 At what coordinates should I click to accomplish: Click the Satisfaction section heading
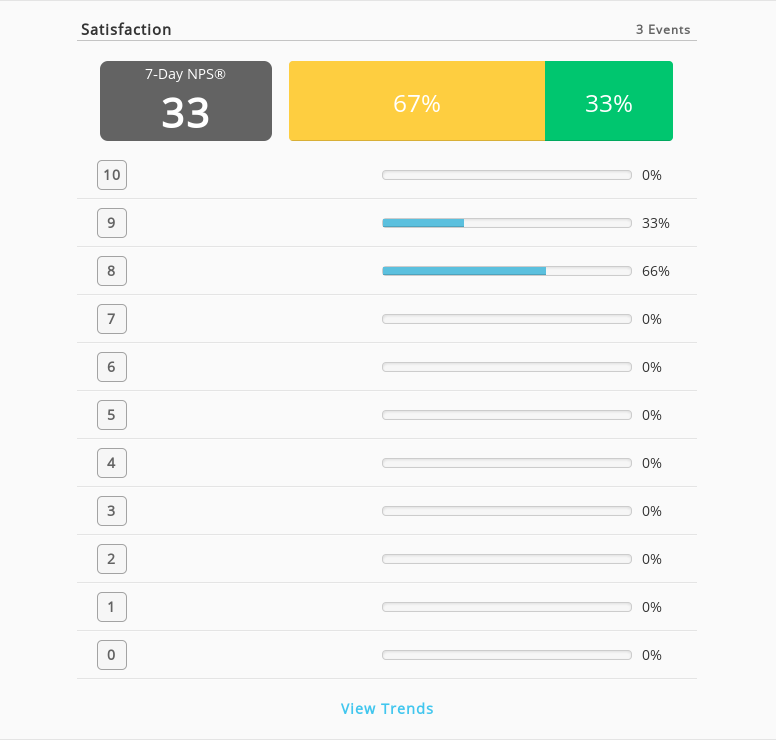point(126,30)
